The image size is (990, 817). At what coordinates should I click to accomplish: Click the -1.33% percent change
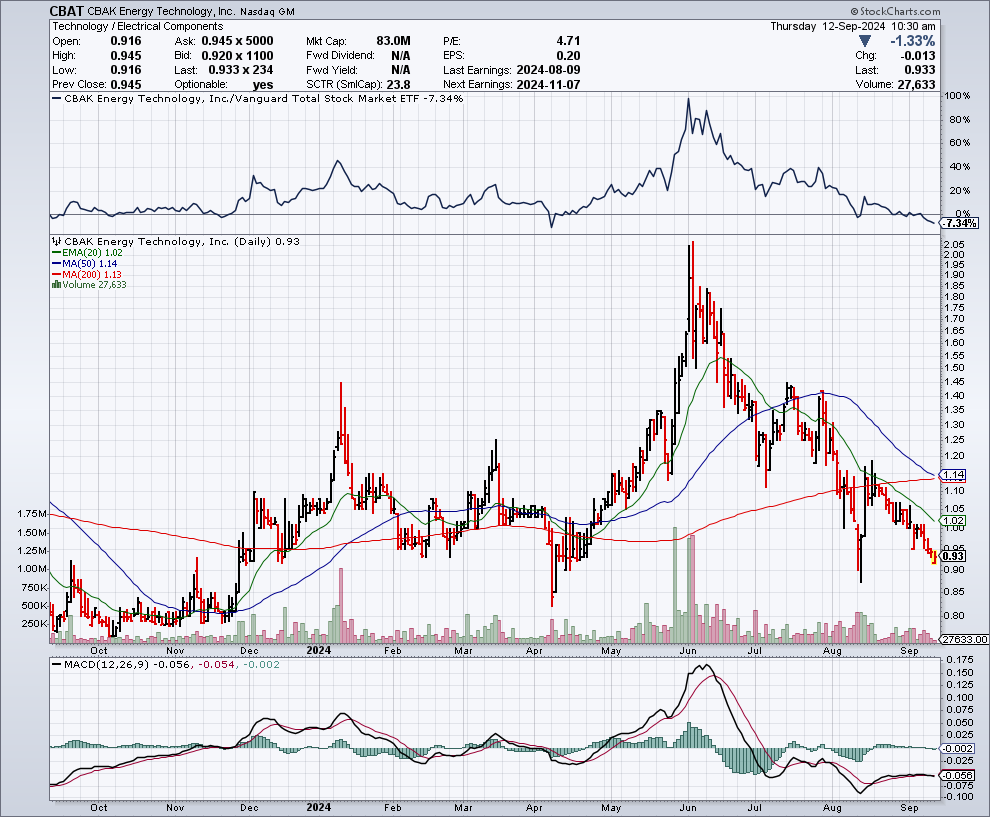coord(912,41)
